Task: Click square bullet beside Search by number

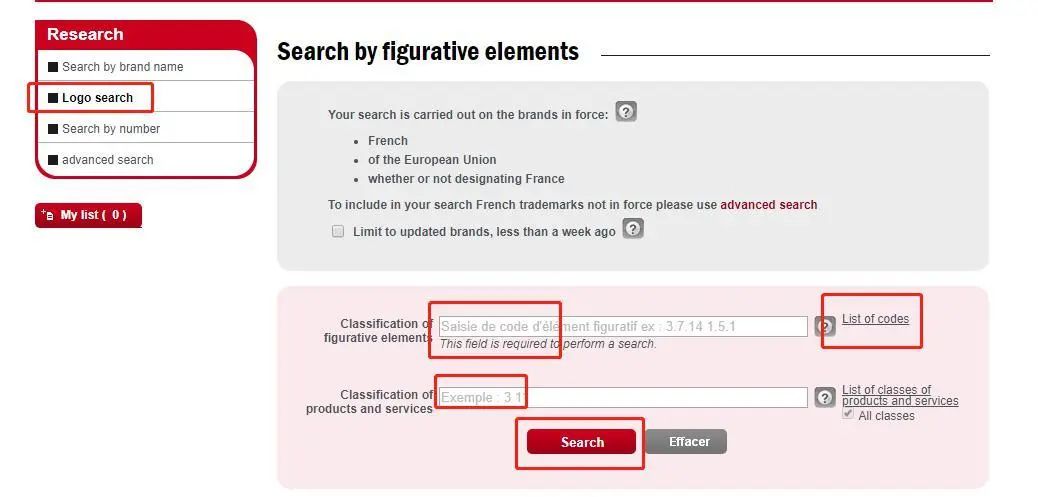Action: (x=53, y=129)
